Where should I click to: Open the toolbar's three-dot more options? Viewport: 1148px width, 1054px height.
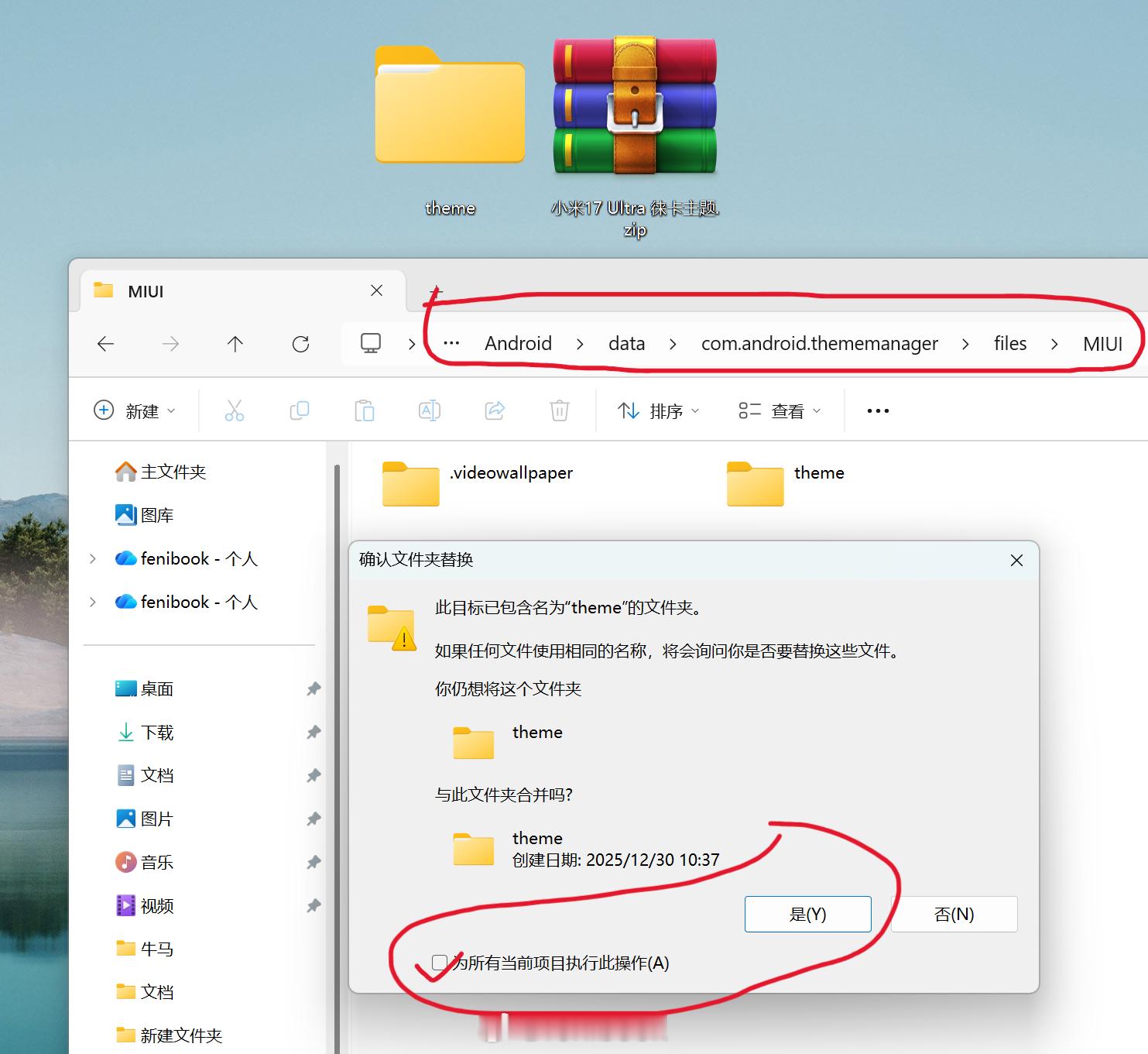pos(878,410)
